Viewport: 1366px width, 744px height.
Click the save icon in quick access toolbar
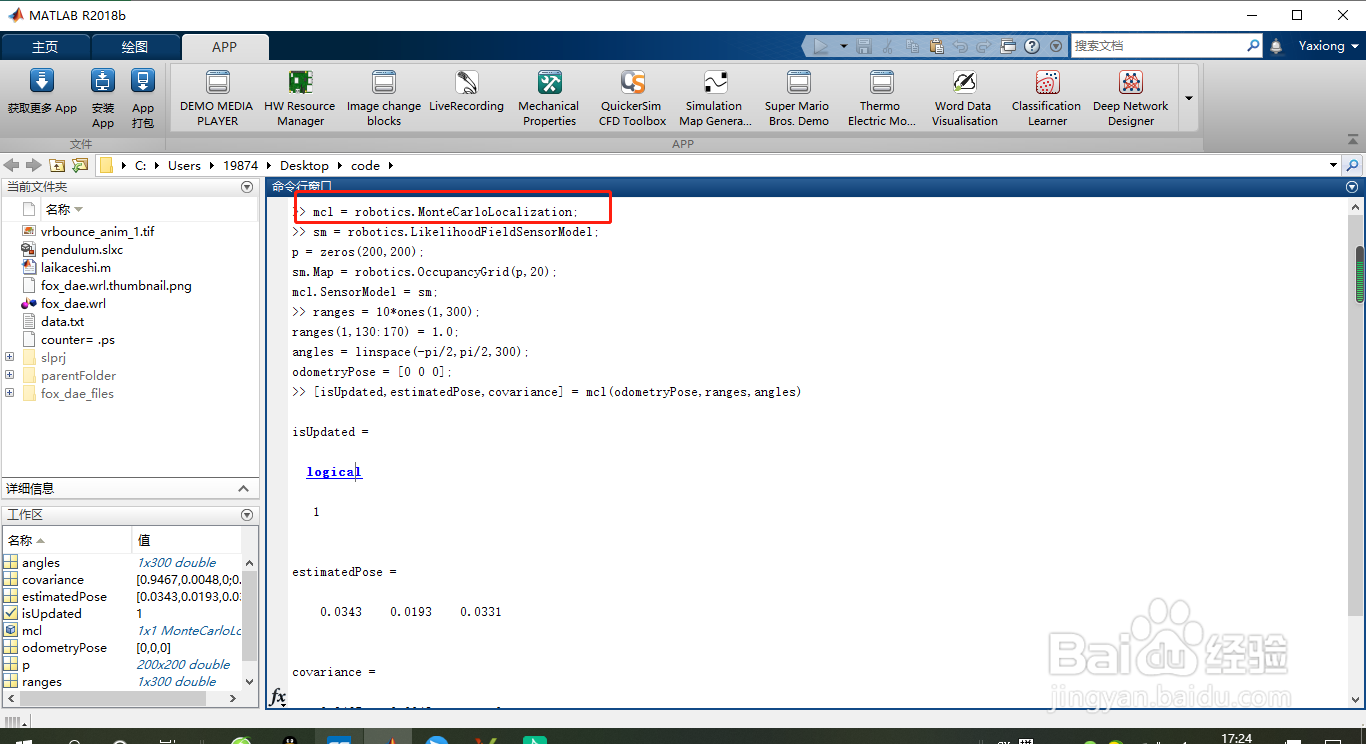[x=864, y=46]
